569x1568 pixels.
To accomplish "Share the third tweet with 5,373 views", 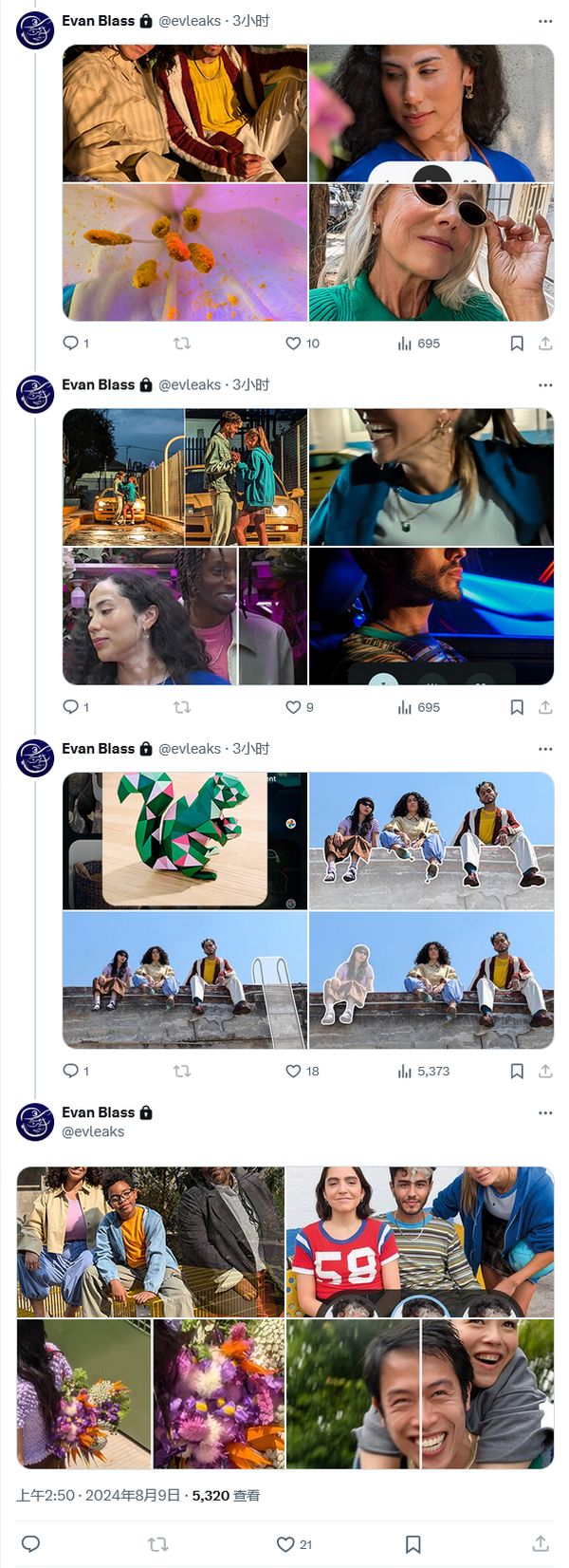I will 545,1071.
